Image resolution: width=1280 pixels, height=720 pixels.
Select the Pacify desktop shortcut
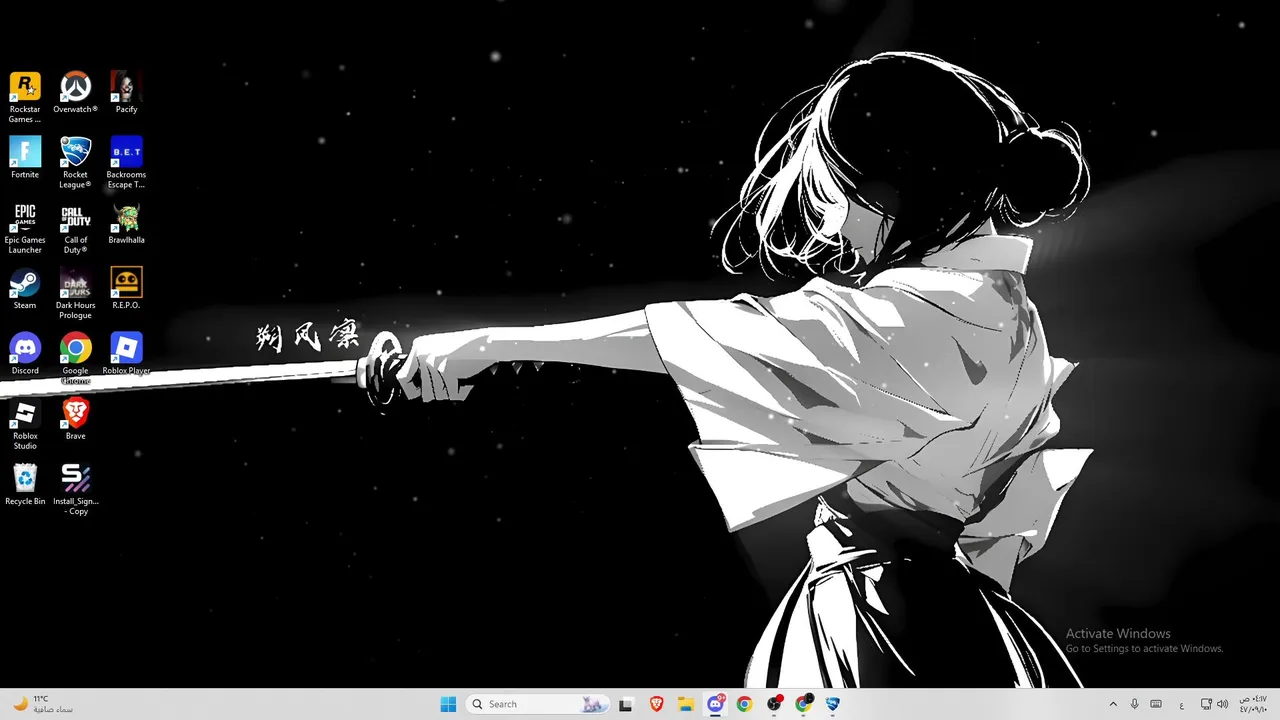(x=126, y=92)
